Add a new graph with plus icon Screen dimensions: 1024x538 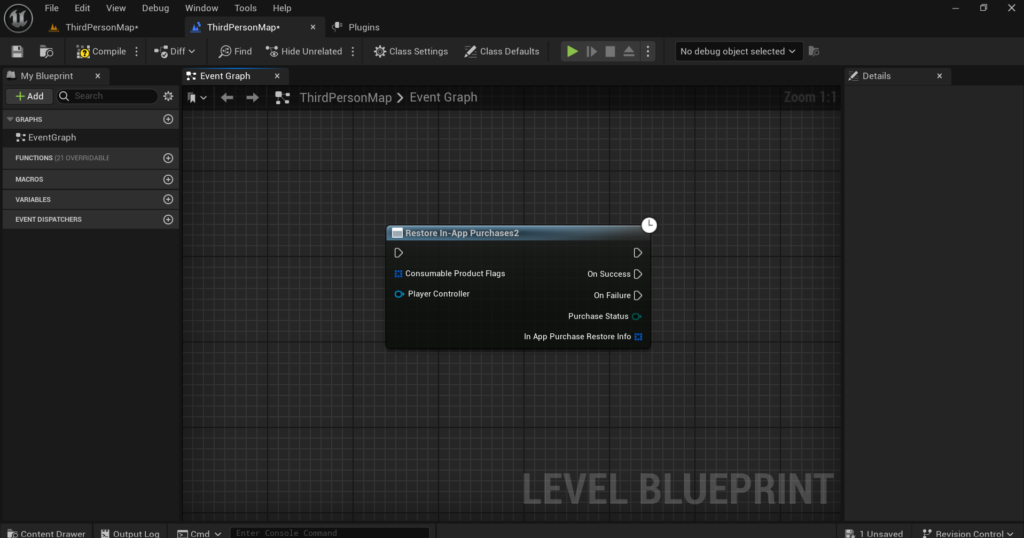pos(168,119)
